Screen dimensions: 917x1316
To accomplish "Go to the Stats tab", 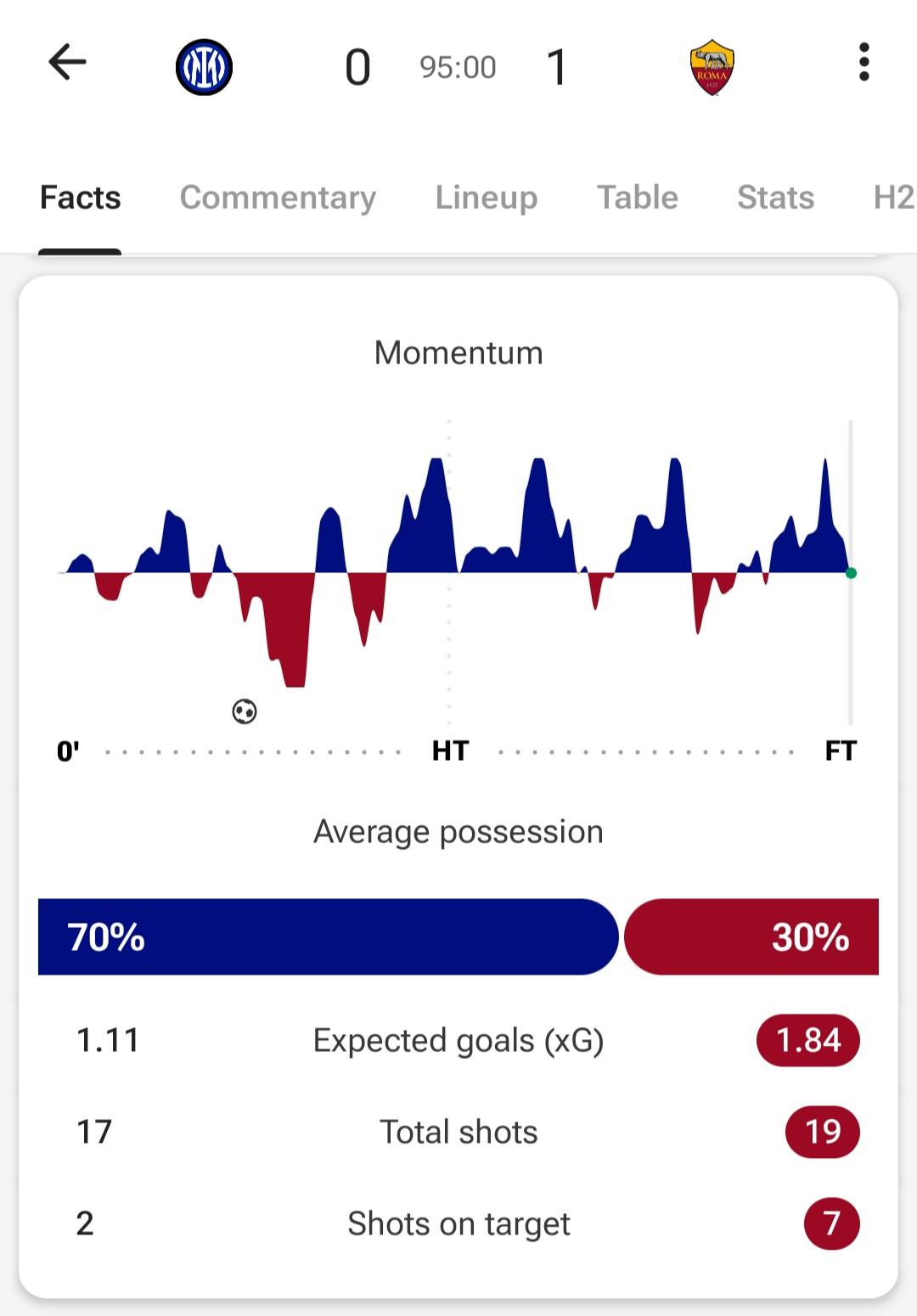I will (x=775, y=198).
